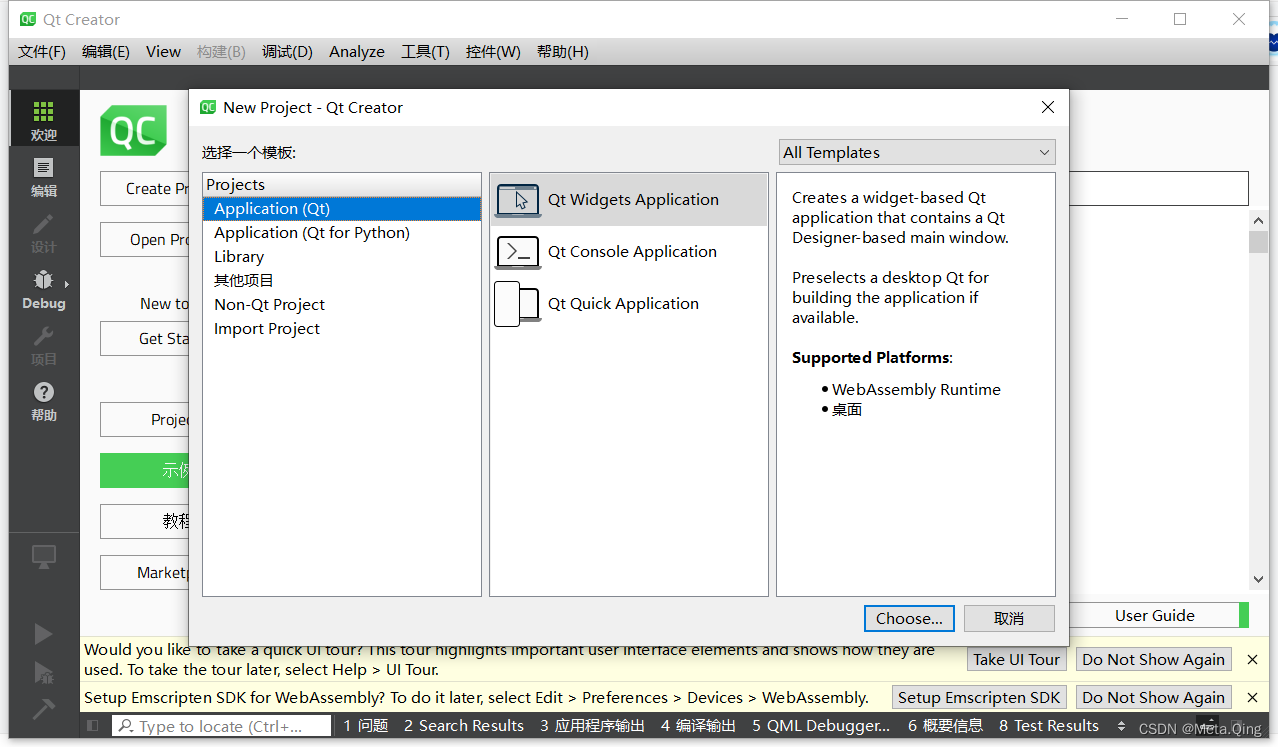
Task: Dismiss the Emscripten SDK notification bar
Action: [x=1252, y=697]
